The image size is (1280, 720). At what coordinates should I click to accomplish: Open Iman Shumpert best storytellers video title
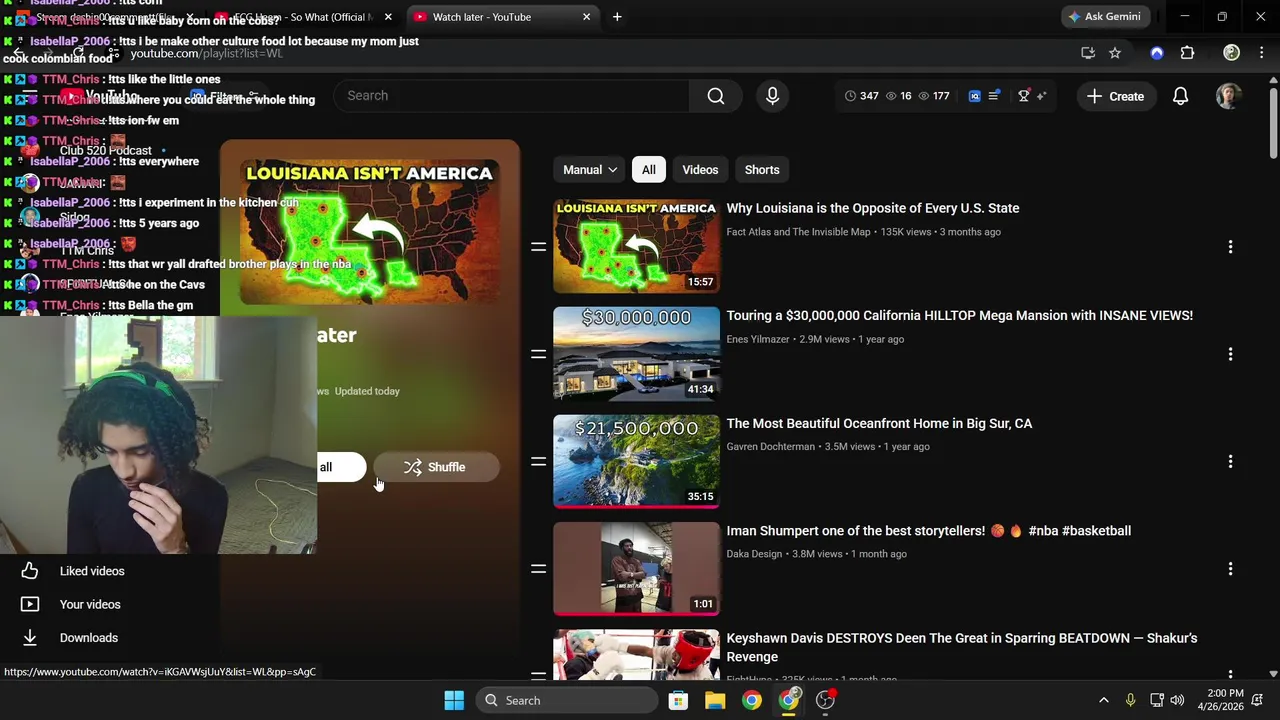tap(928, 531)
